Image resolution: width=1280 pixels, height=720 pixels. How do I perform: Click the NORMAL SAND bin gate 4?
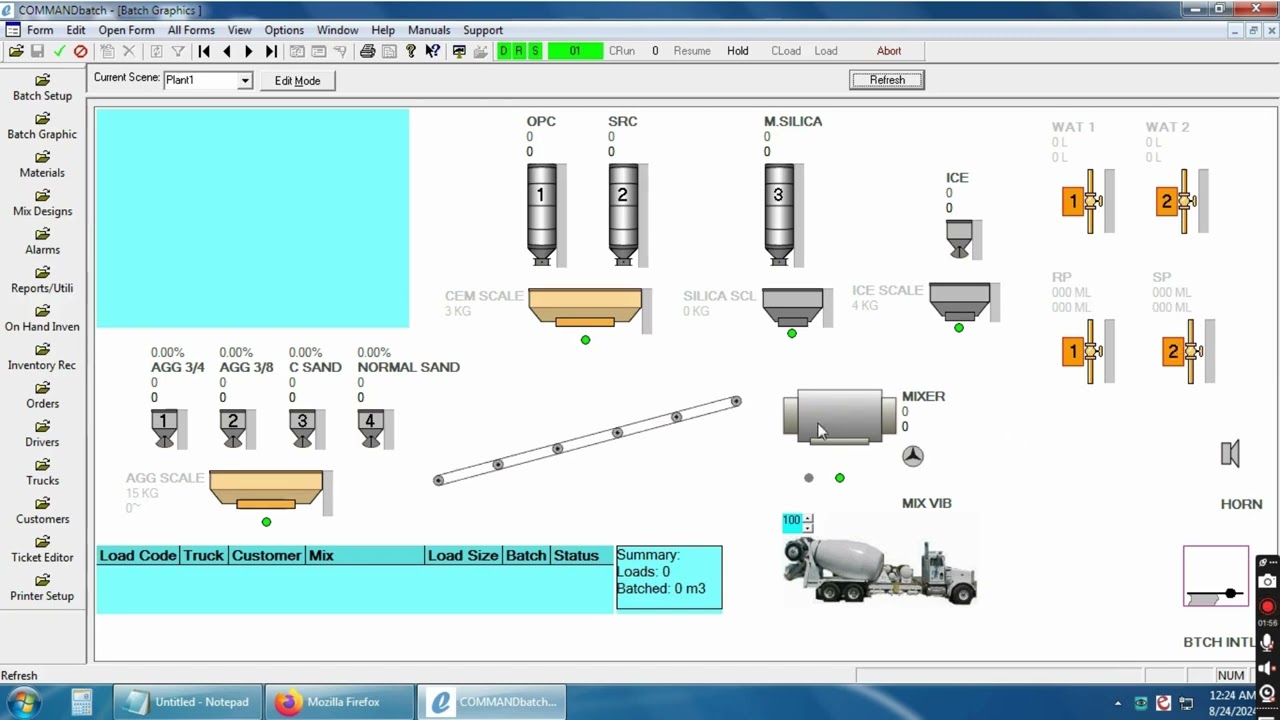coord(370,428)
